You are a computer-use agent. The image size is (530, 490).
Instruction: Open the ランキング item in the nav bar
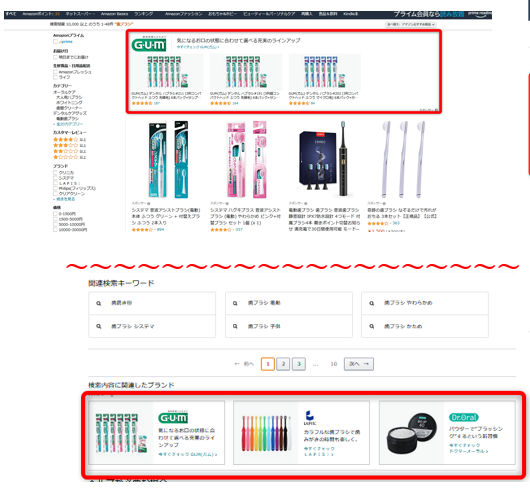(144, 14)
